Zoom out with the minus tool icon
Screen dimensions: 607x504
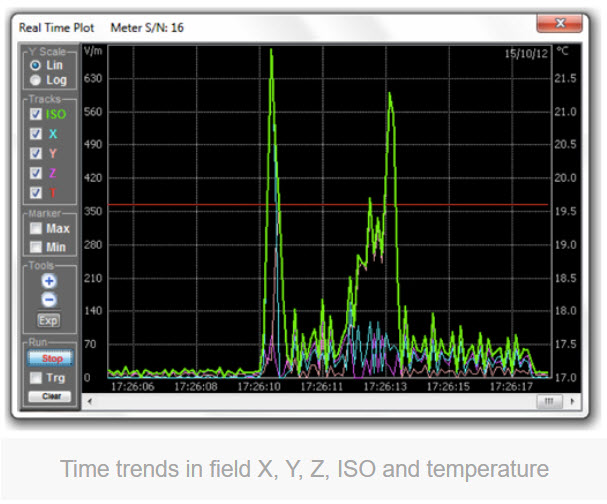[x=49, y=300]
